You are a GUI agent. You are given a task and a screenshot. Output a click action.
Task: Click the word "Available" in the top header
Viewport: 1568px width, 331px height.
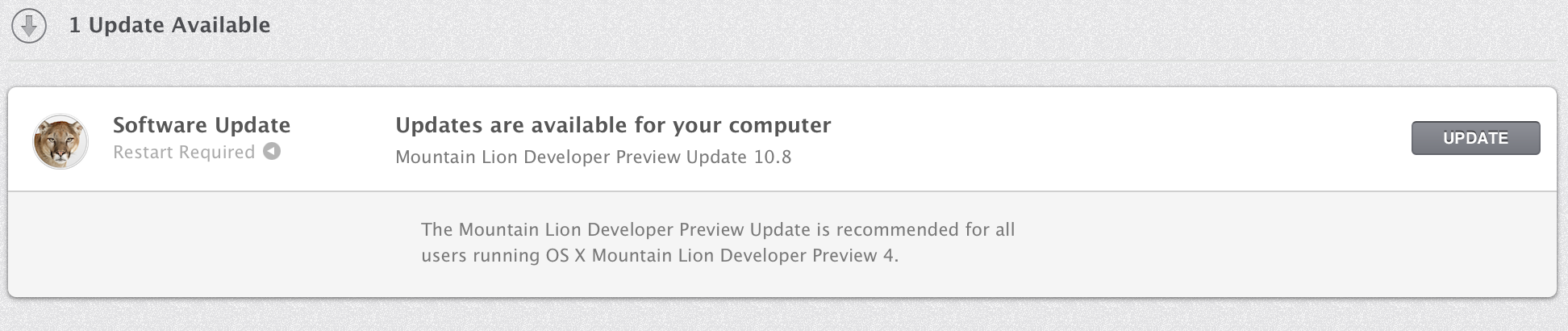point(220,26)
